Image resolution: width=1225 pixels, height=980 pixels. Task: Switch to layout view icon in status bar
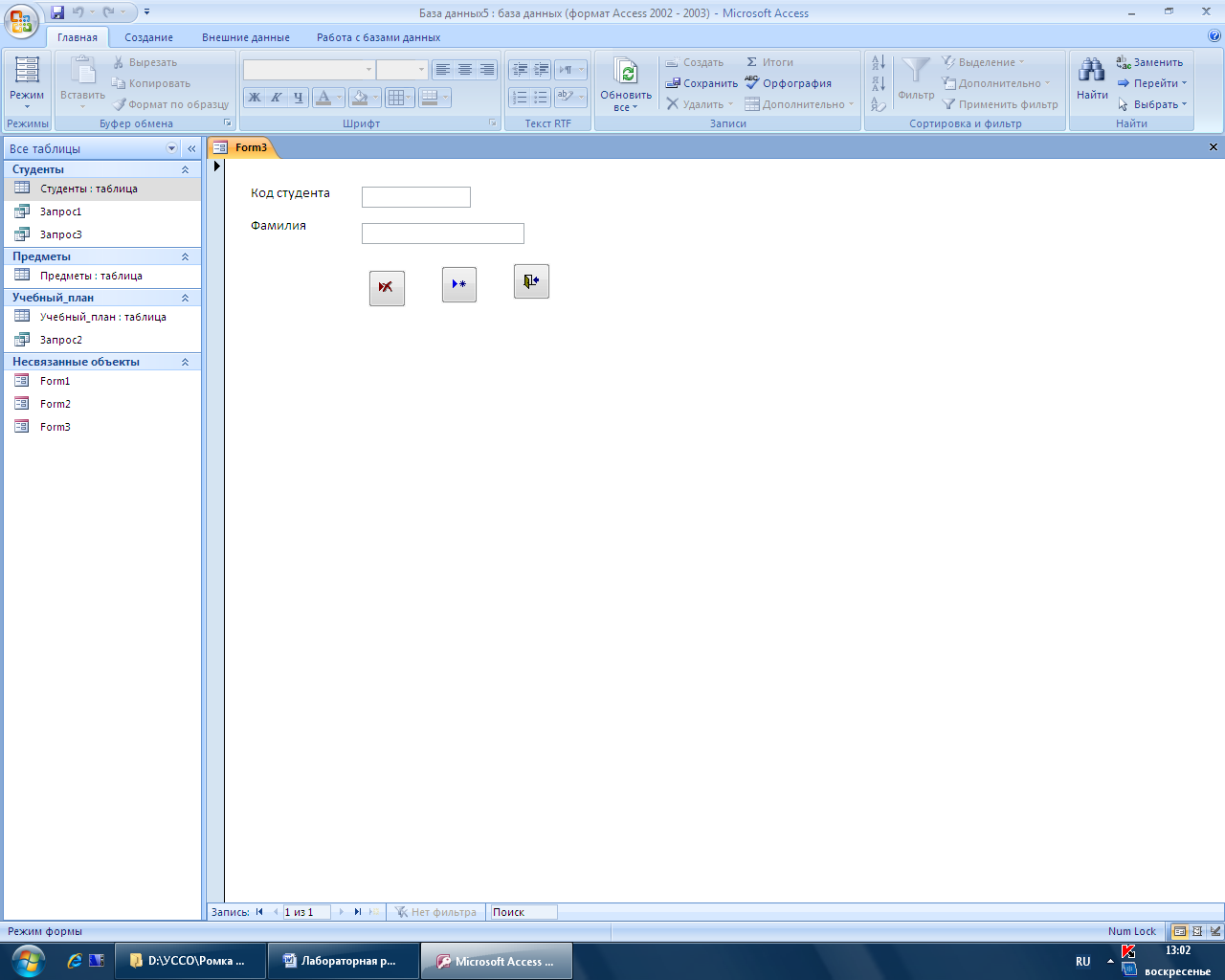[1197, 931]
